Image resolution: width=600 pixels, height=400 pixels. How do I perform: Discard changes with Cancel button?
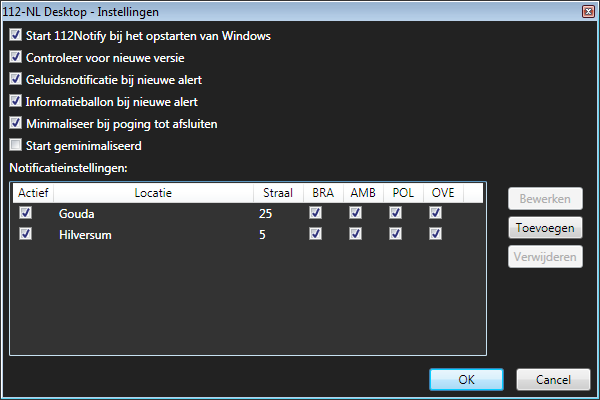553,379
